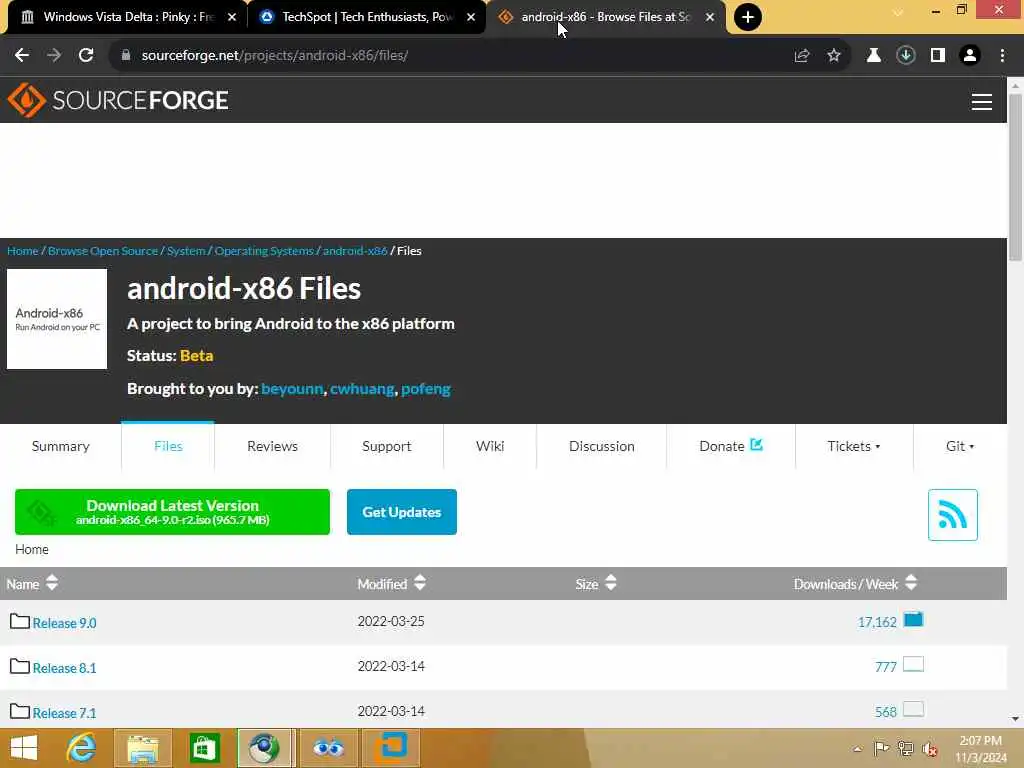Image resolution: width=1024 pixels, height=768 pixels.
Task: Open SourceForge hamburger menu
Action: point(982,101)
